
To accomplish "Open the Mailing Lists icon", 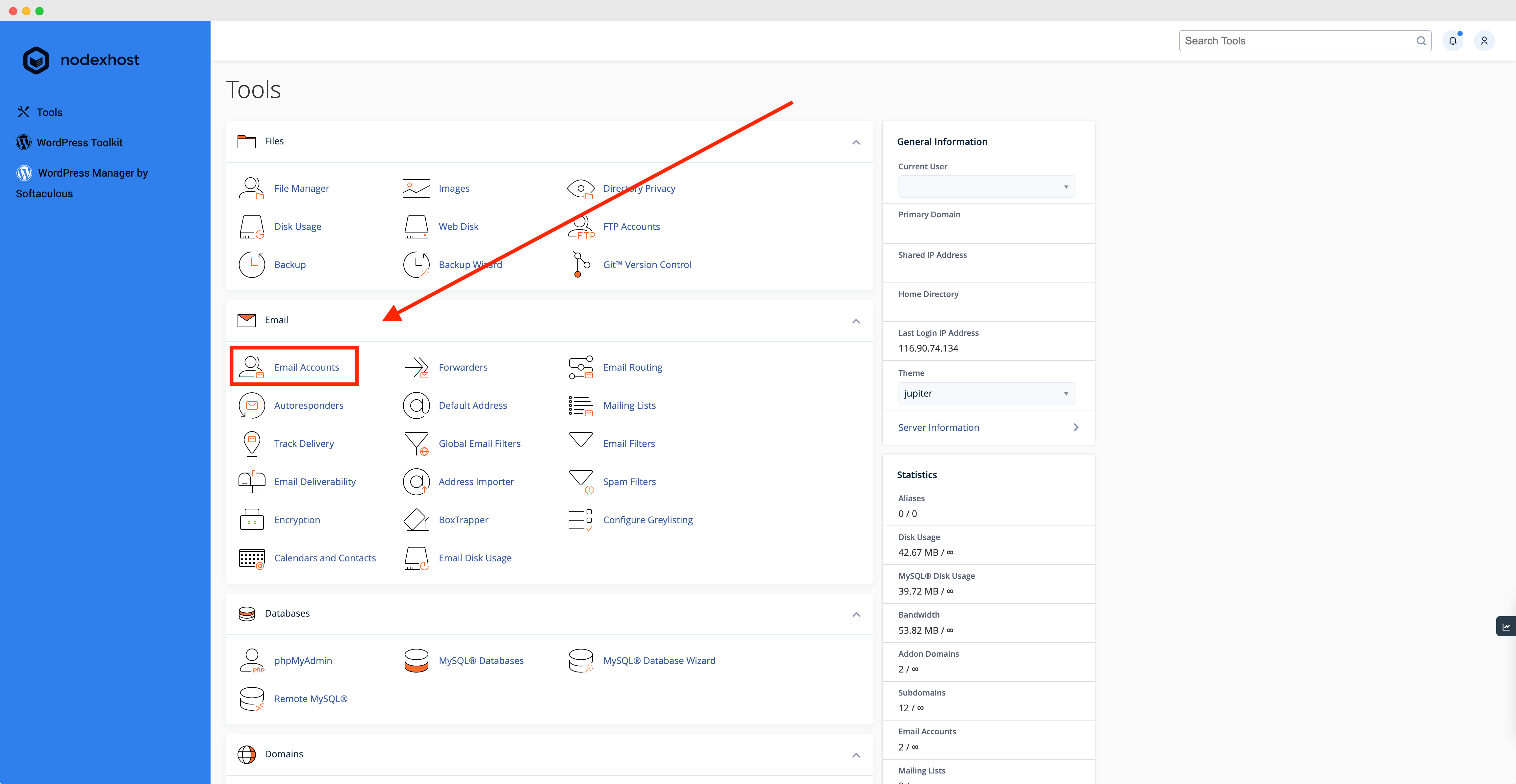I will [581, 405].
